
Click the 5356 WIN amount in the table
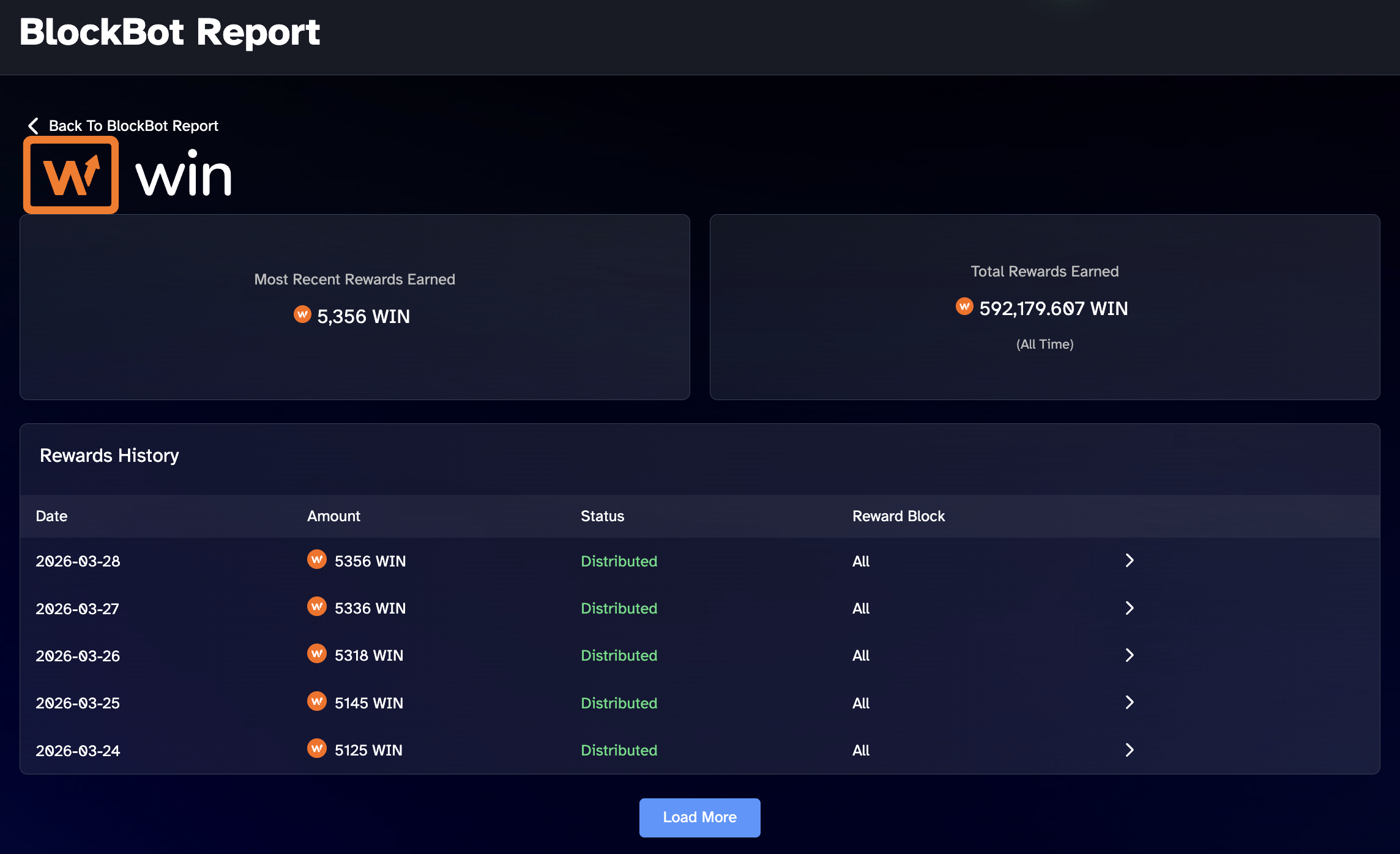coord(370,561)
